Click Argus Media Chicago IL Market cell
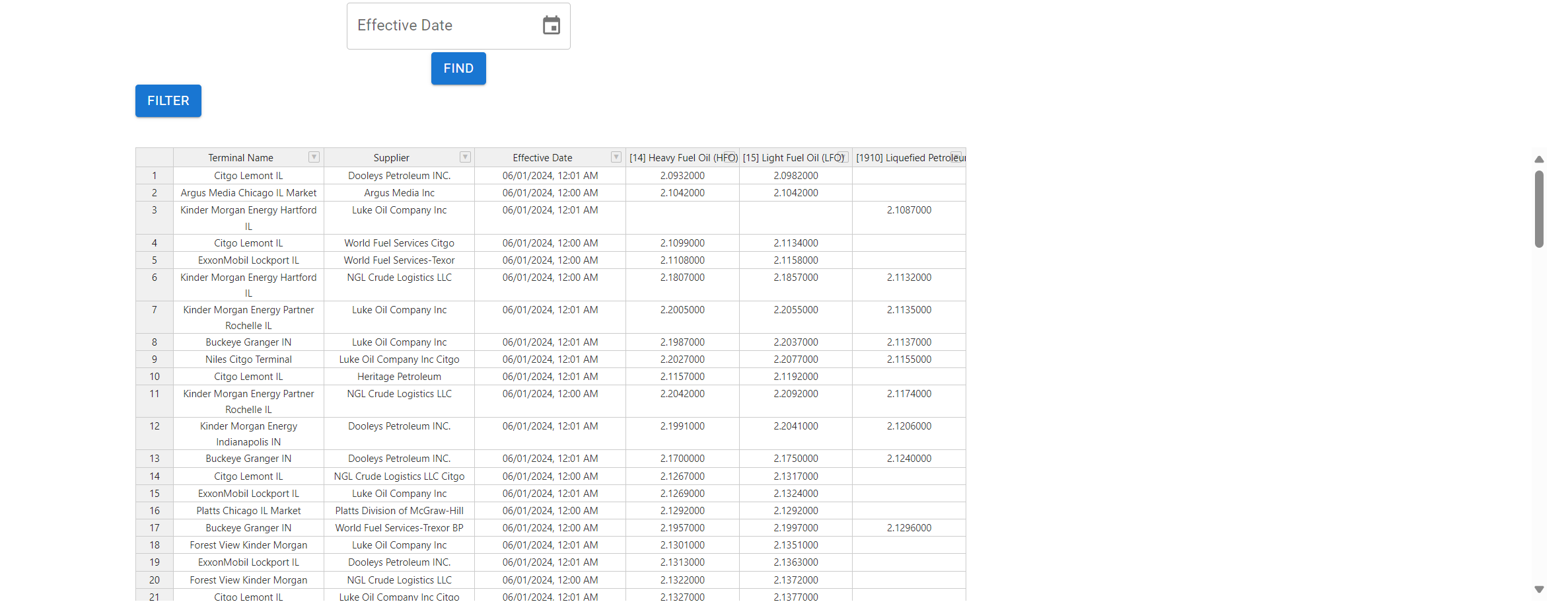 tap(248, 193)
